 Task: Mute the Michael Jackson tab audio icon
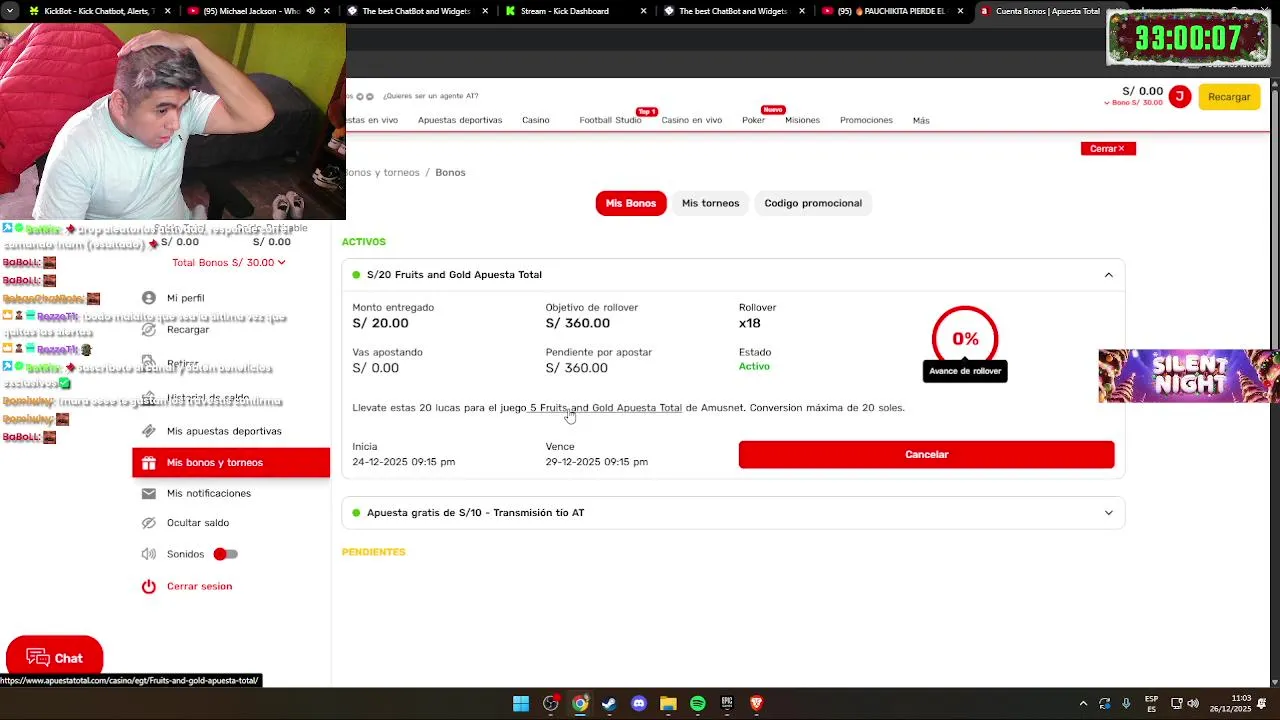310,11
